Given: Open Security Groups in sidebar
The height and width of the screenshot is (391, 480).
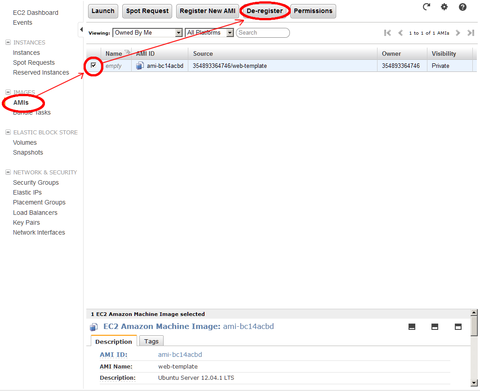Looking at the screenshot, I should [36, 183].
